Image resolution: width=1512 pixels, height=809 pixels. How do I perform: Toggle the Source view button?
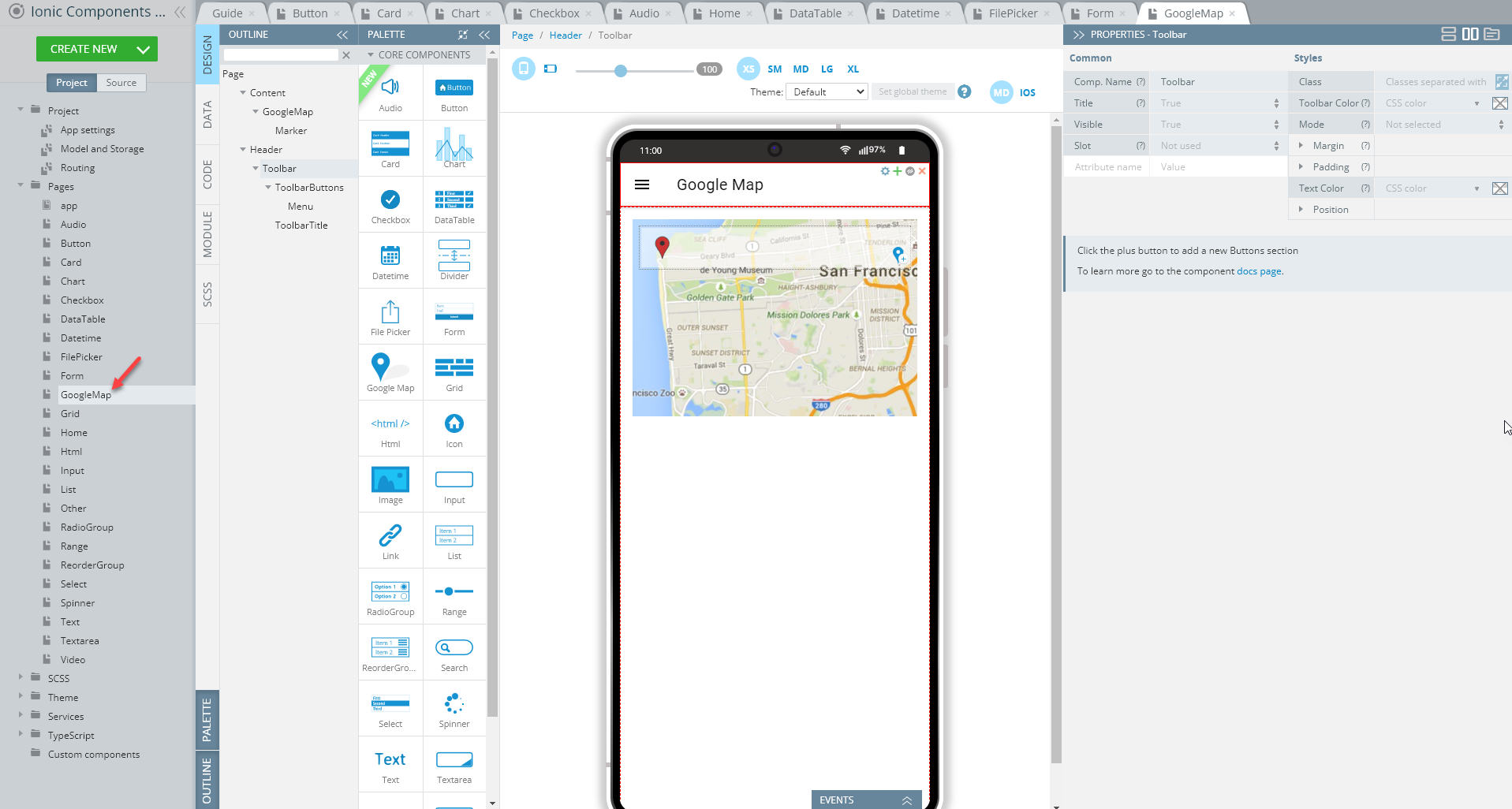(x=121, y=83)
